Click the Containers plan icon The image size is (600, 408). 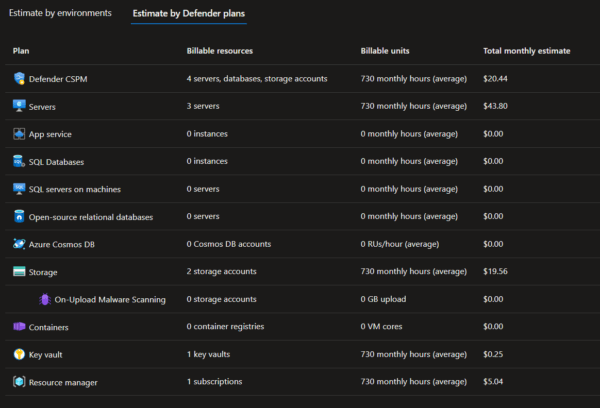[x=19, y=326]
